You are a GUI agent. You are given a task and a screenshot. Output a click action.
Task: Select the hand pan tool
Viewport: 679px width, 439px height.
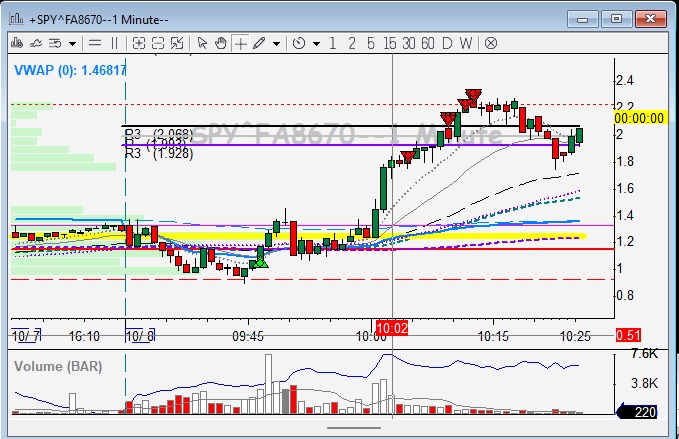(x=221, y=43)
